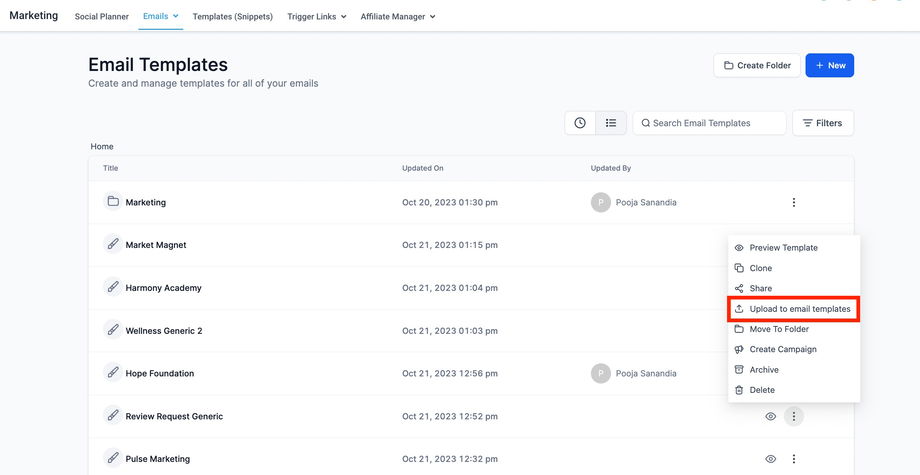Click the Marketing folder icon

tap(112, 202)
